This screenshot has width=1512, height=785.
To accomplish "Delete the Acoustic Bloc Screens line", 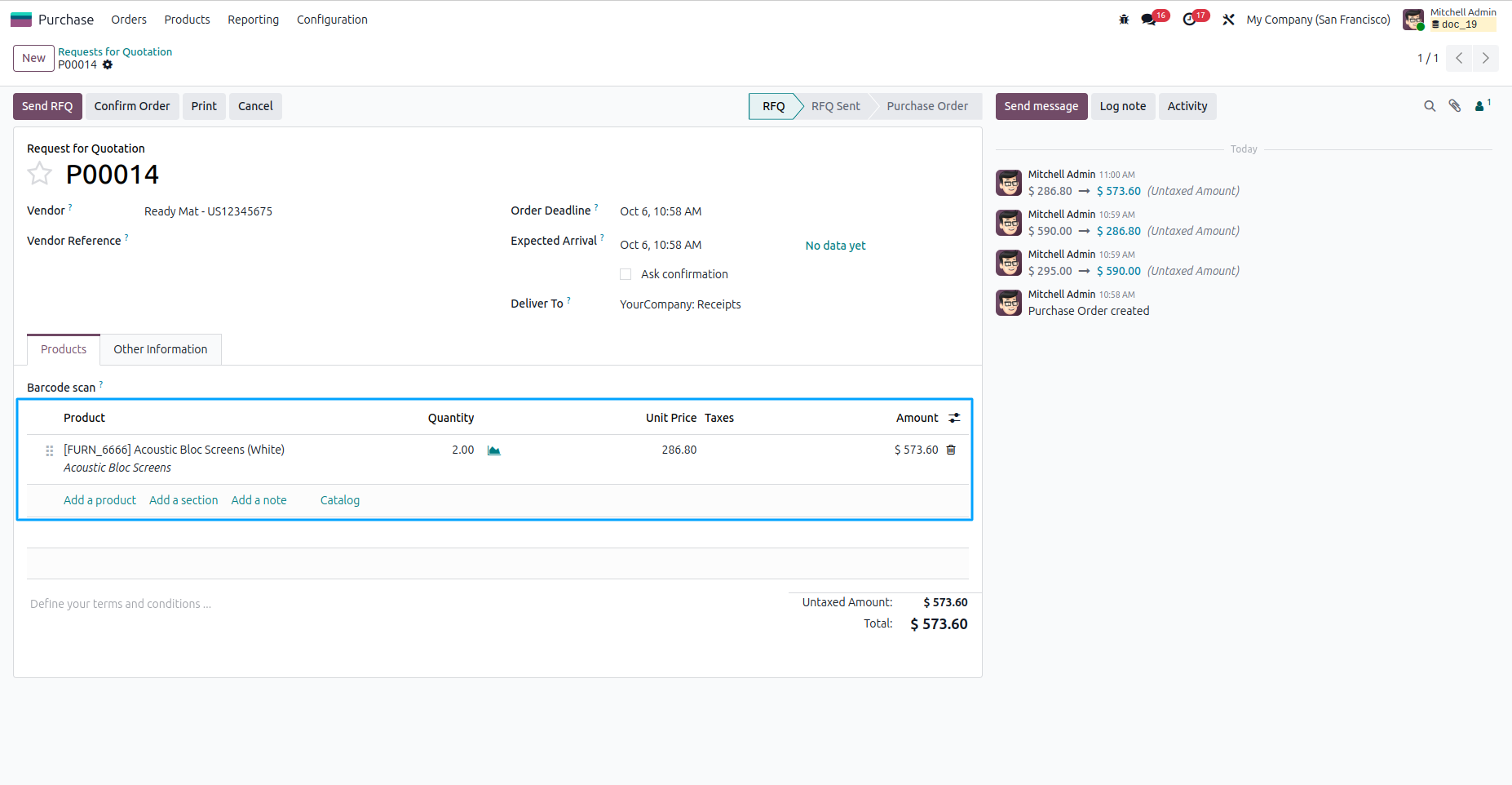I will 951,450.
